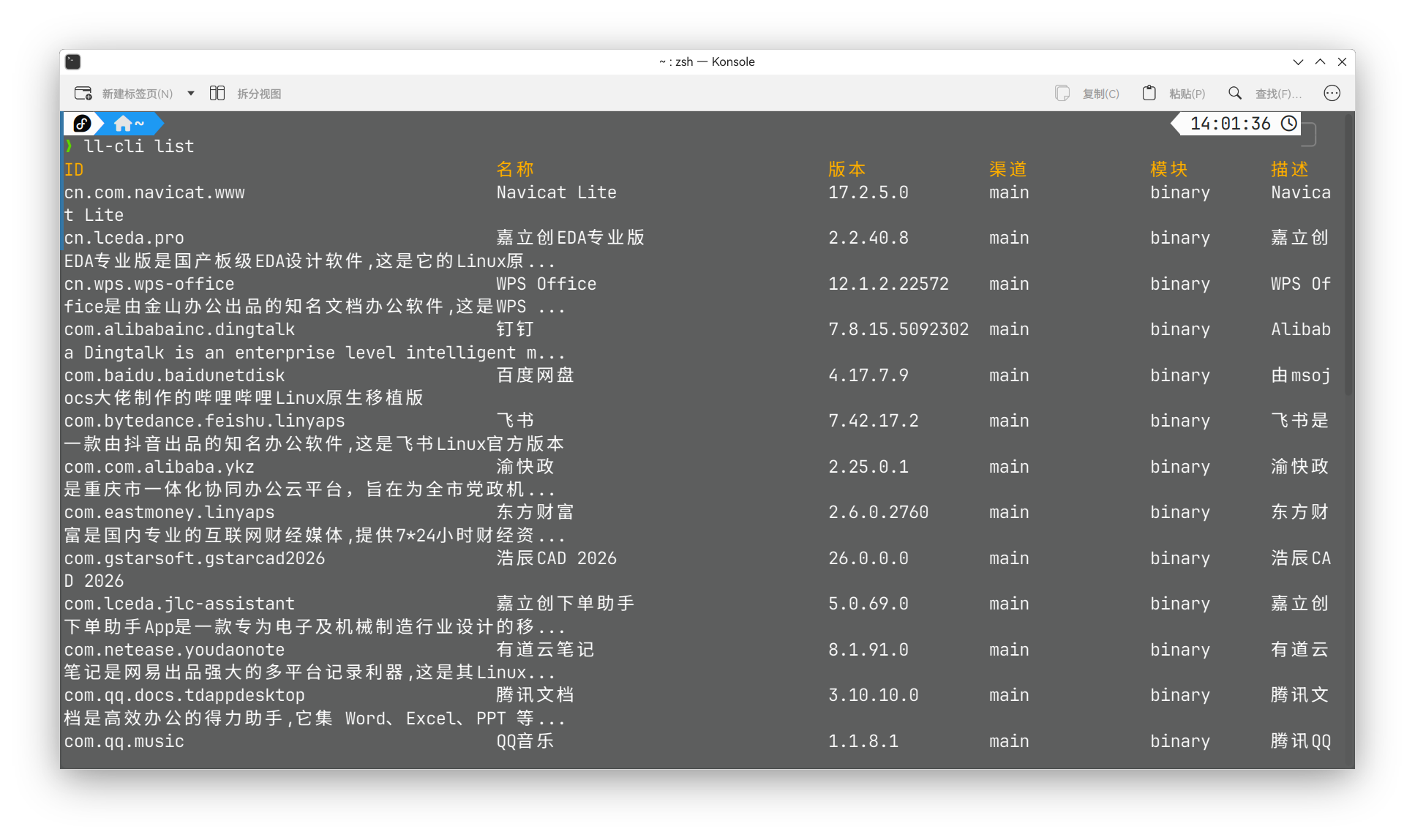Click the Paste clipboard icon (粘贴)

(1149, 93)
